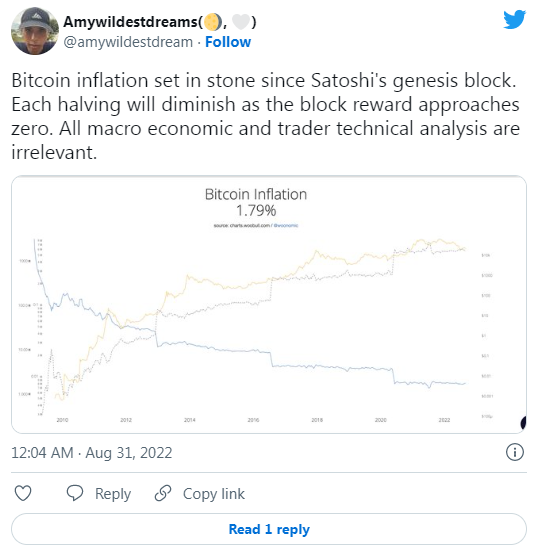Like the tweet with heart icon
Viewport: 536px width, 552px height.
[x=23, y=493]
